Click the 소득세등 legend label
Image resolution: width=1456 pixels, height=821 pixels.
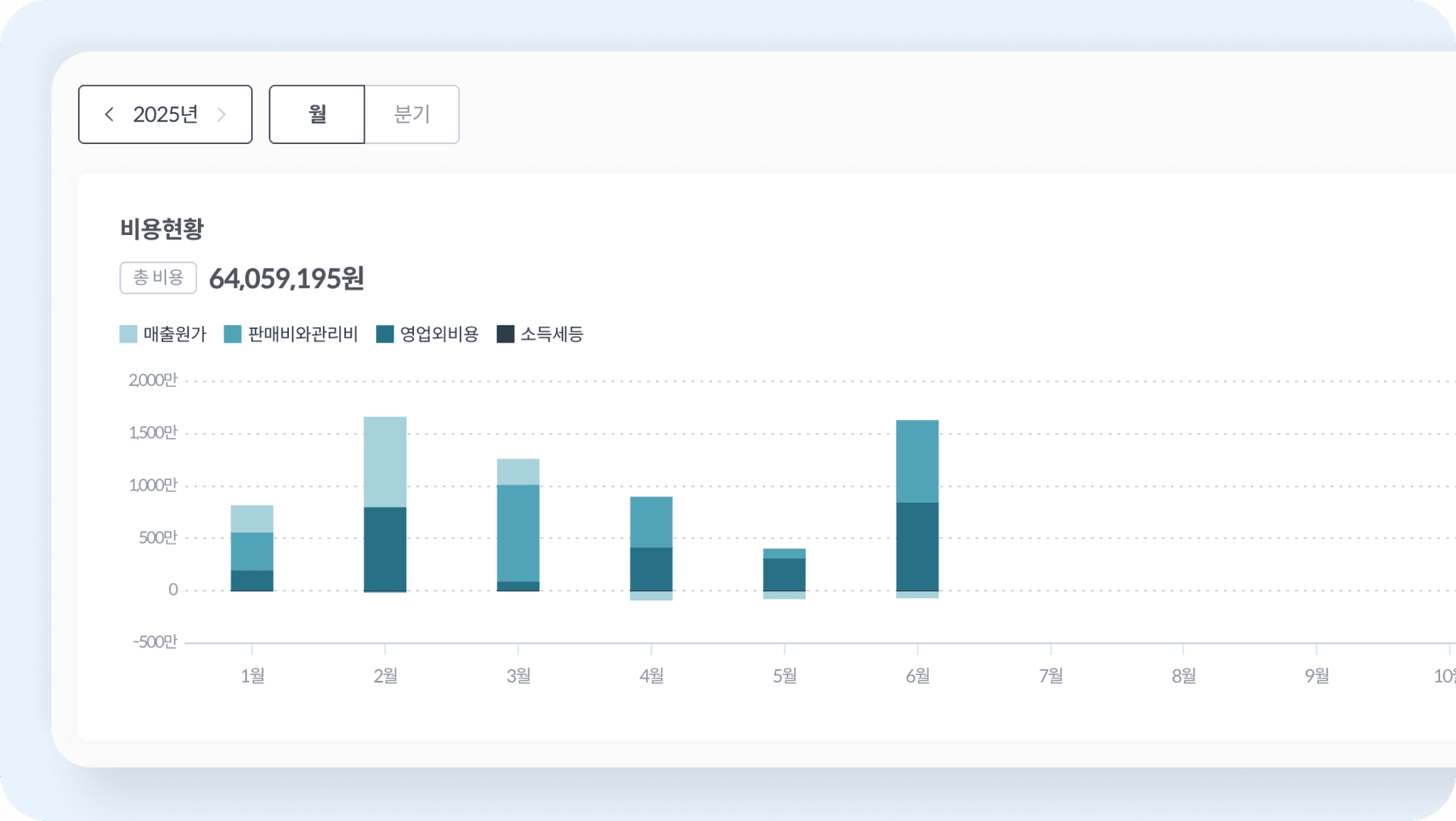[x=551, y=334]
